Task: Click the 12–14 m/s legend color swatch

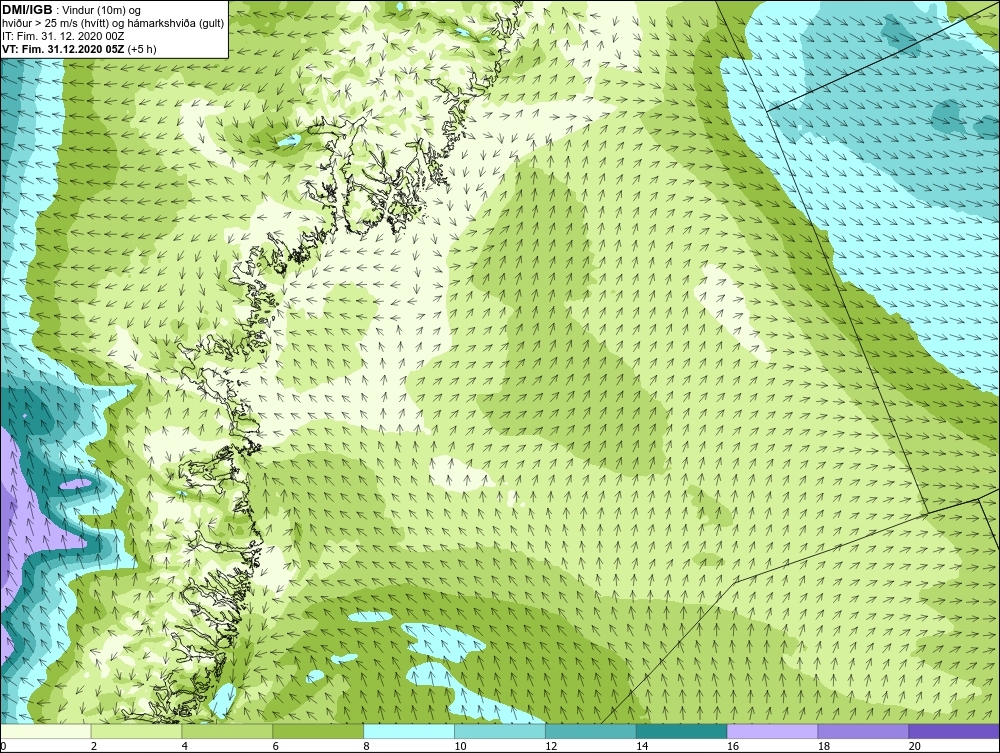Action: (591, 731)
